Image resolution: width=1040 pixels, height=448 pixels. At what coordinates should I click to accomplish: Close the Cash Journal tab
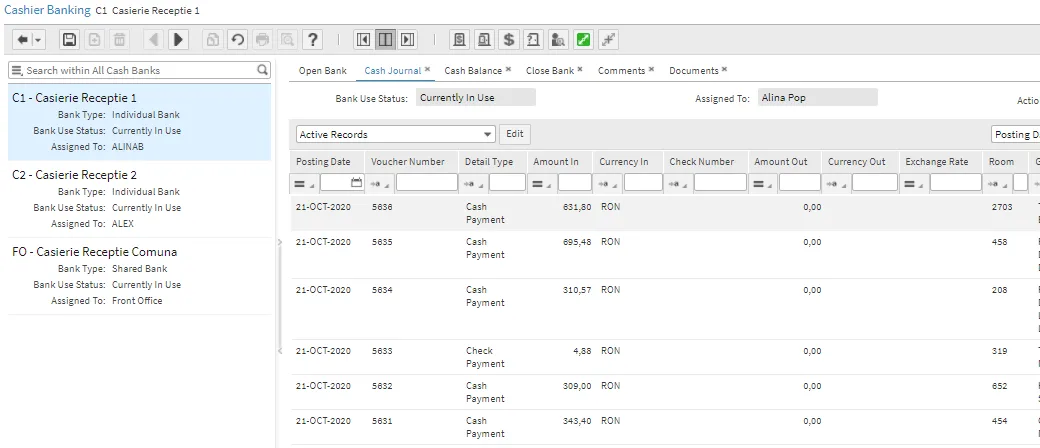[x=428, y=69]
